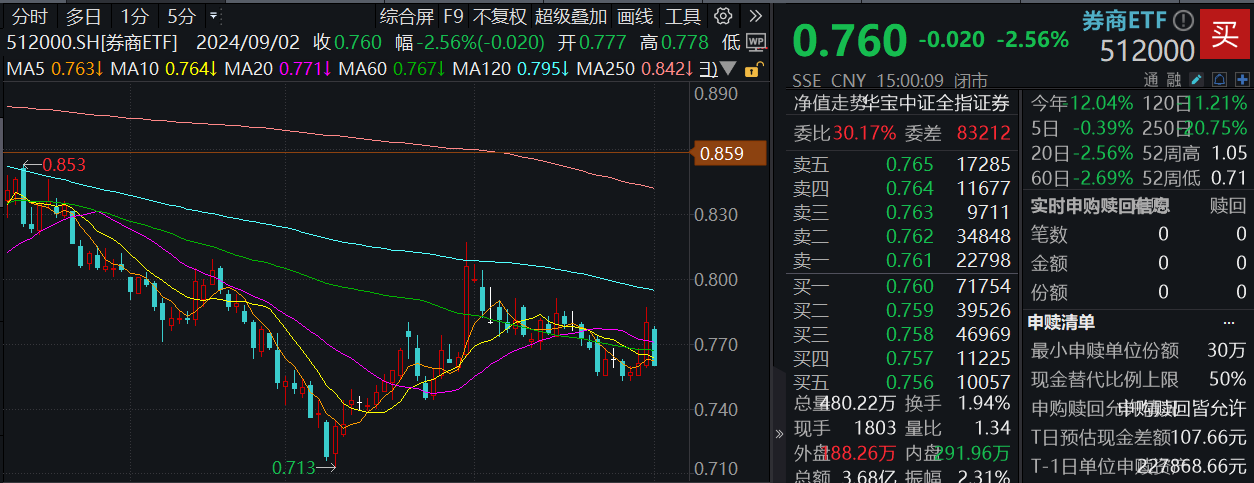
Task: Open the 实时申购赎回信息 tab
Action: [x=1100, y=205]
